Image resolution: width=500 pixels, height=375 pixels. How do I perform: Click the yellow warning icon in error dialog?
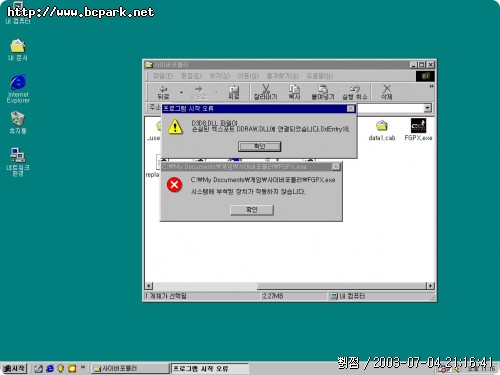[x=175, y=127]
